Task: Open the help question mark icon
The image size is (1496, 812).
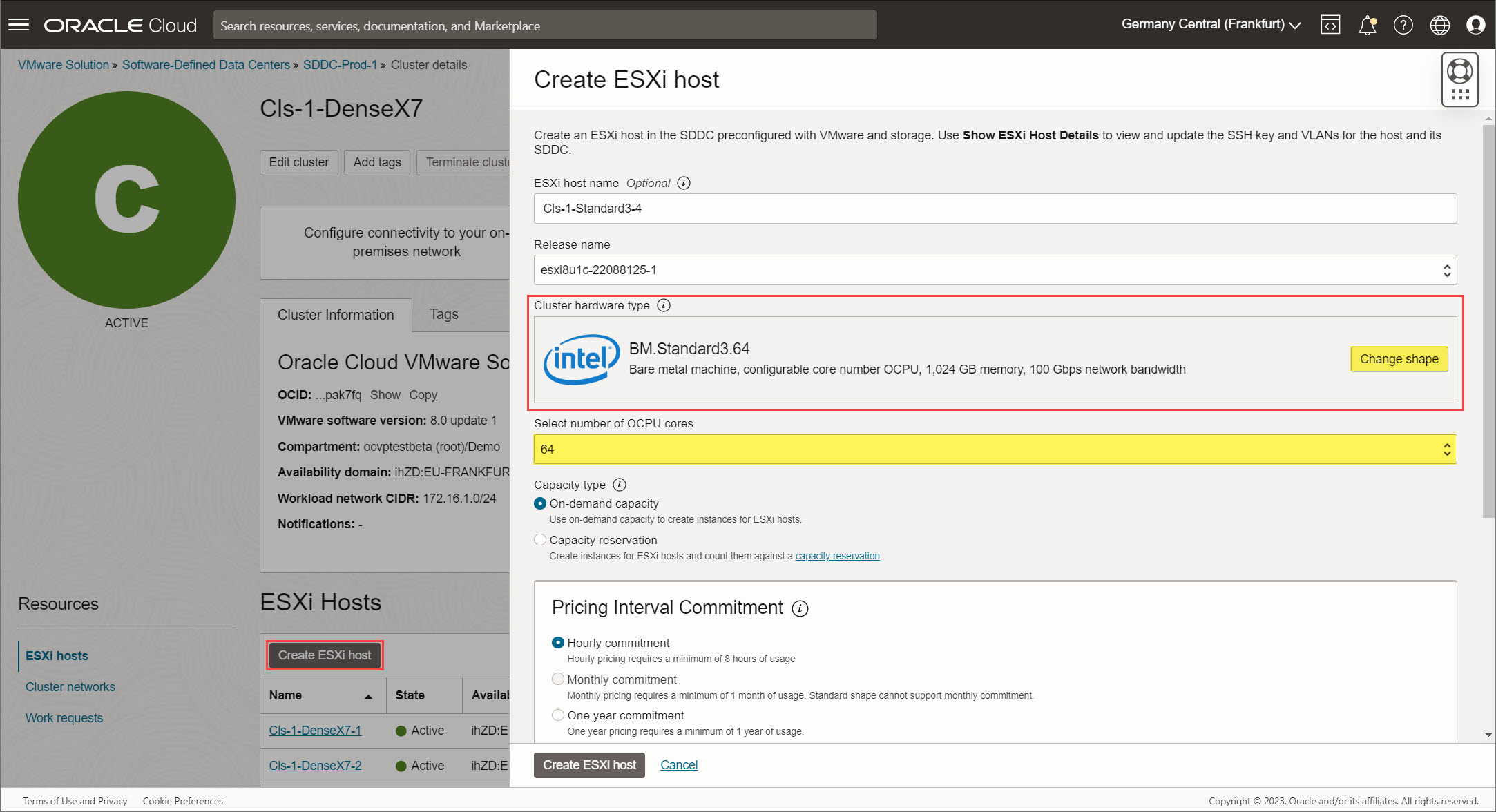Action: pos(1403,25)
